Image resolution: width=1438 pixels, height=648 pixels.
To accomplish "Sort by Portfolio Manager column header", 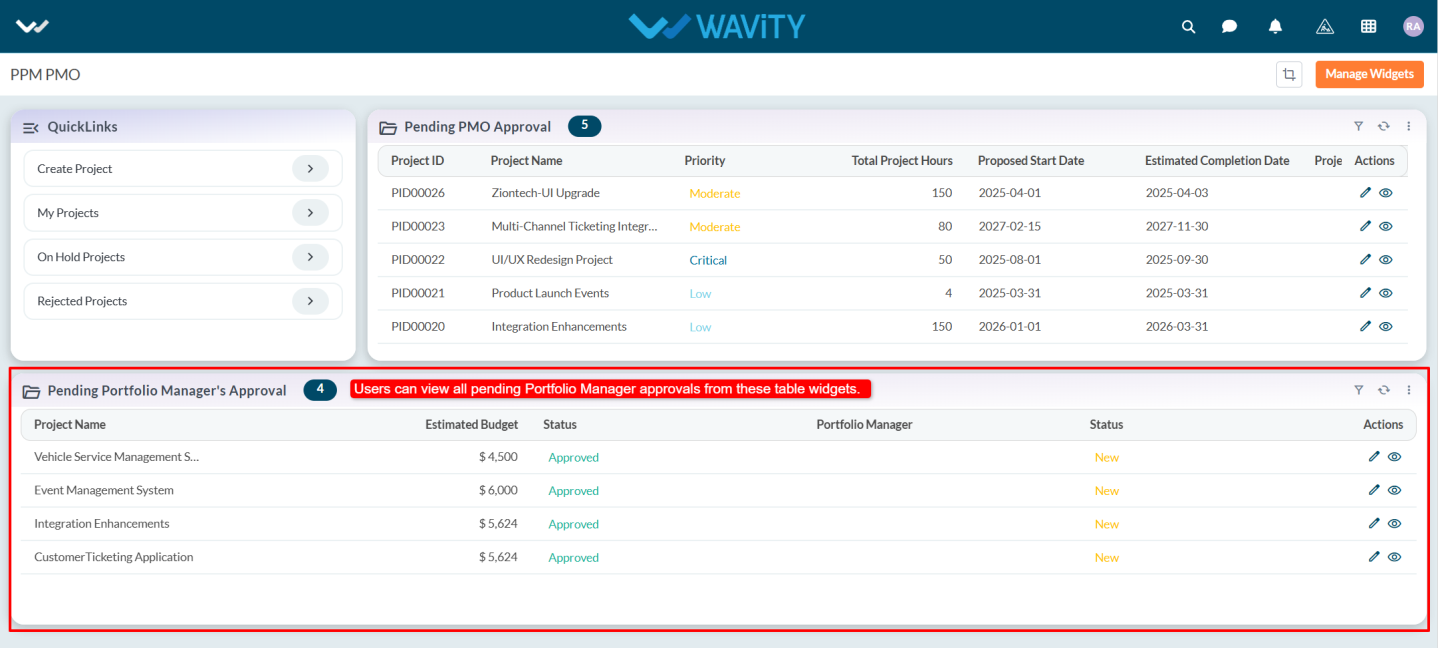I will pos(864,424).
